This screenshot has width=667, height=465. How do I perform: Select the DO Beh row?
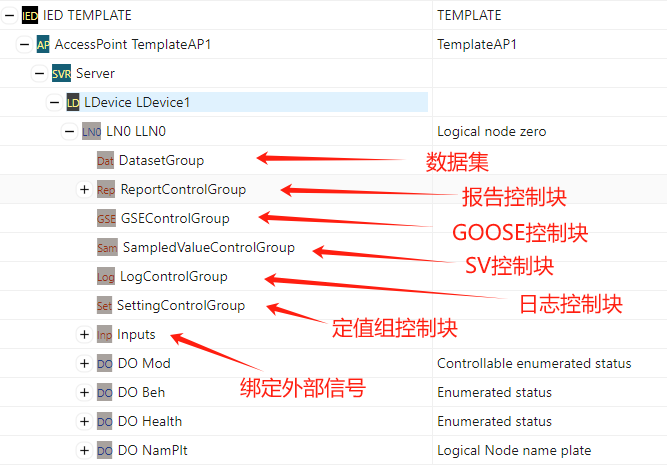[141, 392]
